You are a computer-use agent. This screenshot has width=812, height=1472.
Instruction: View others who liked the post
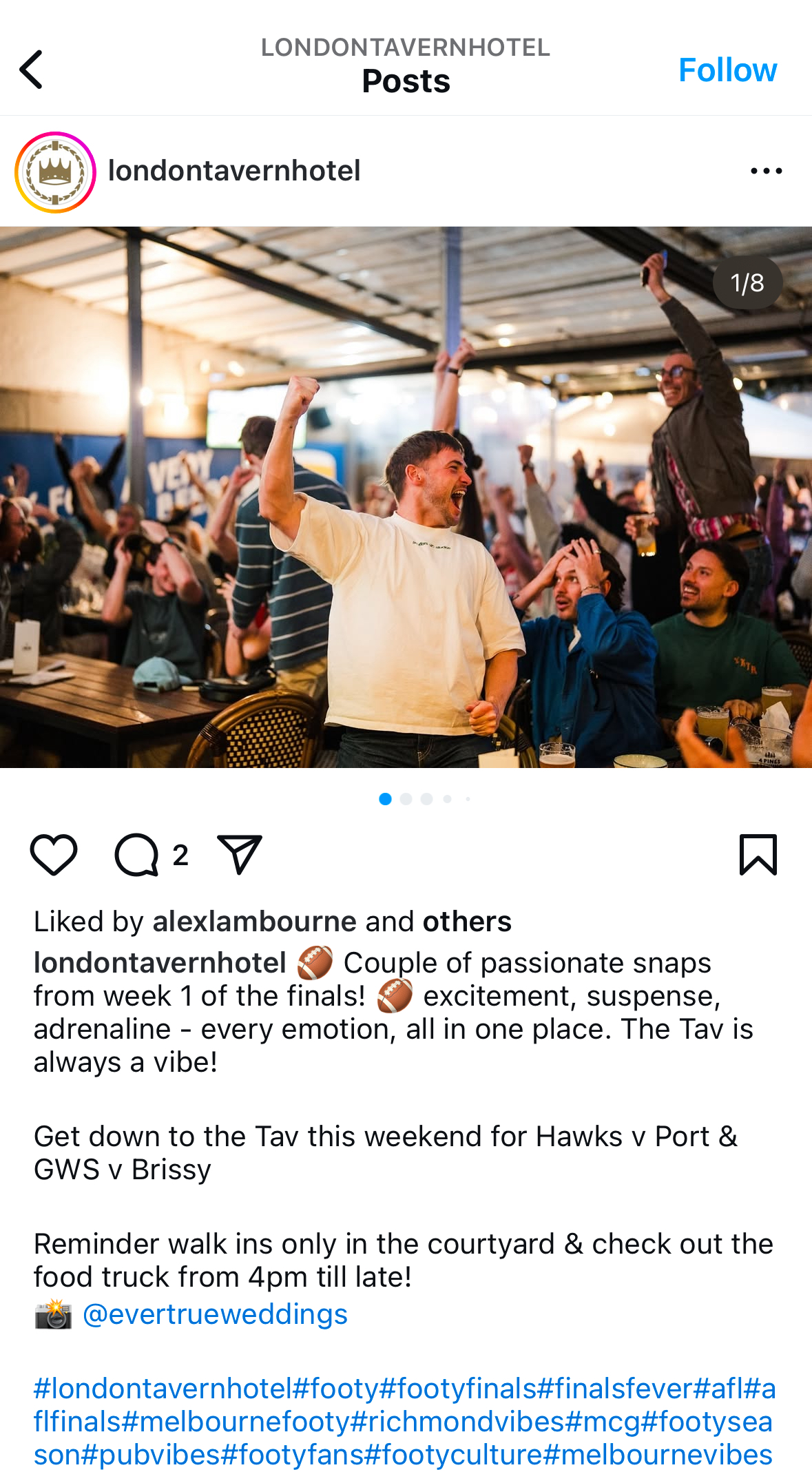click(x=467, y=922)
